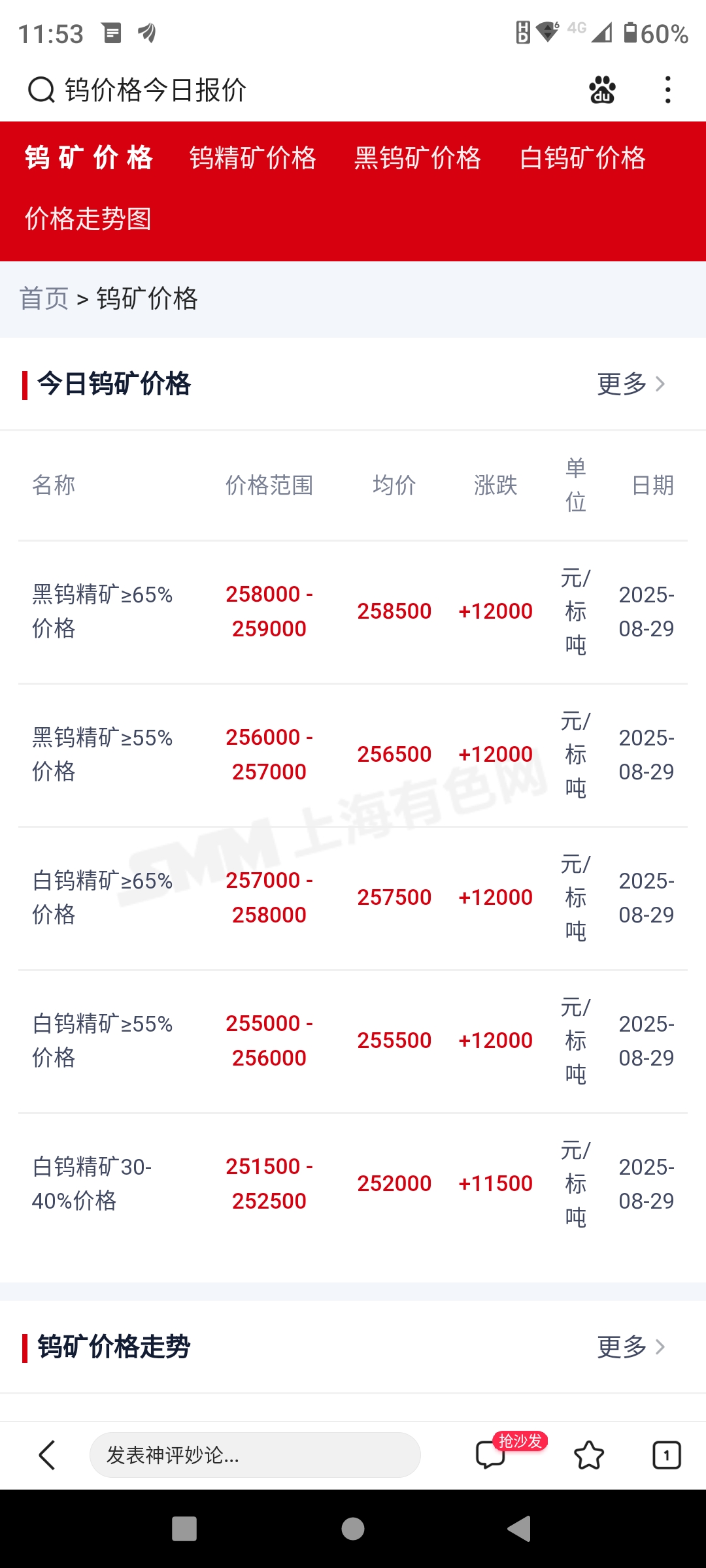Open the tab switcher showing 1
This screenshot has width=706, height=1568.
667,1455
